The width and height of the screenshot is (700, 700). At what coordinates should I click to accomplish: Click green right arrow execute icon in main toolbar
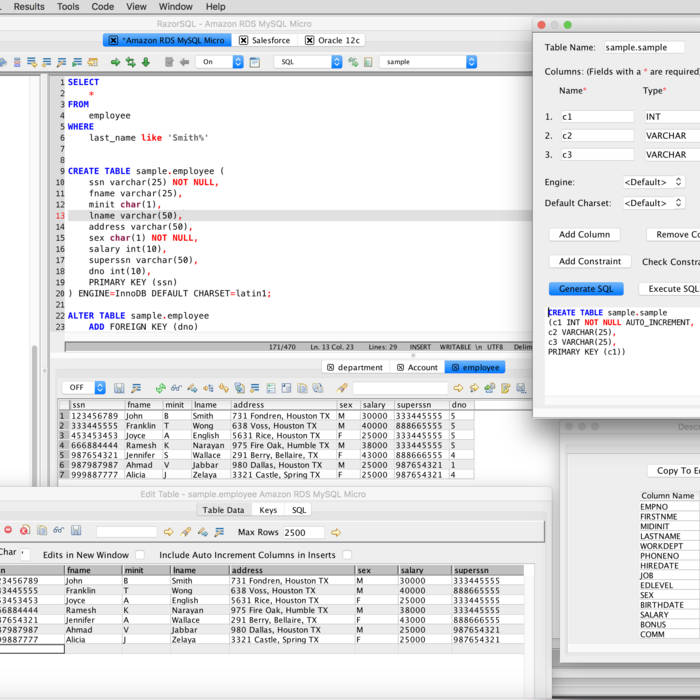(x=116, y=62)
